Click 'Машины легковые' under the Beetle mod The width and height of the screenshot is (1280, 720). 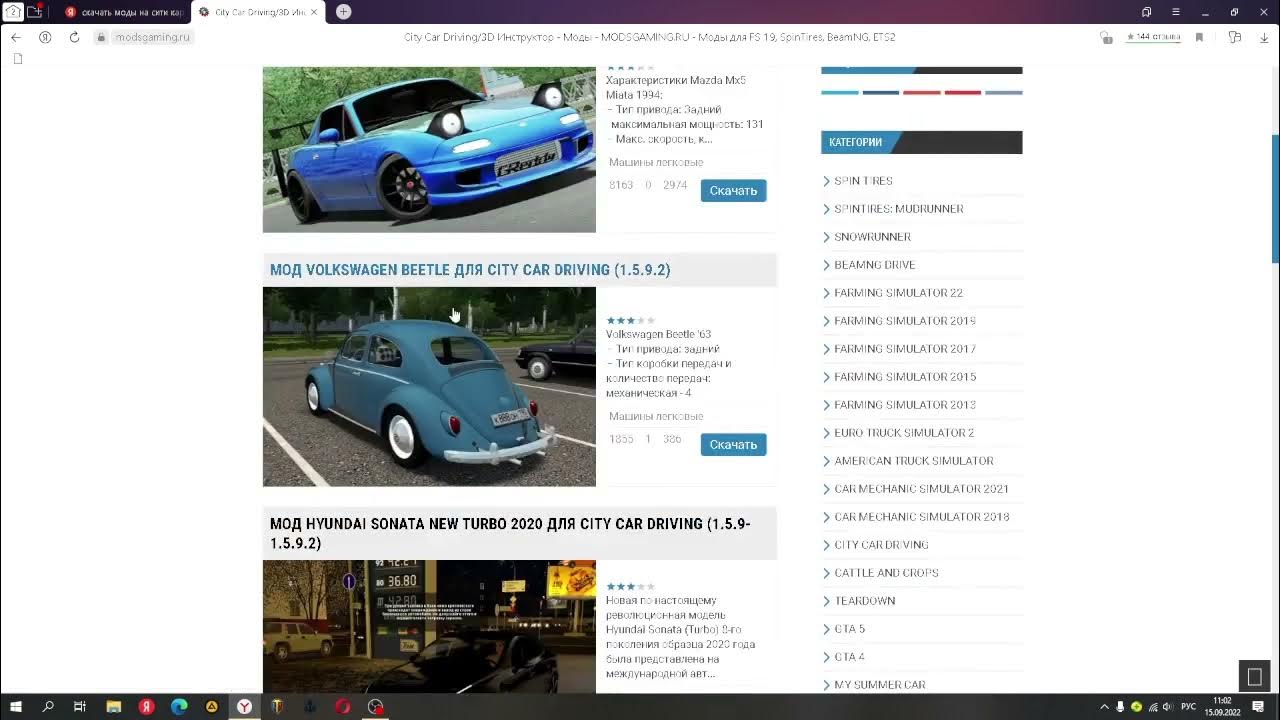point(656,416)
